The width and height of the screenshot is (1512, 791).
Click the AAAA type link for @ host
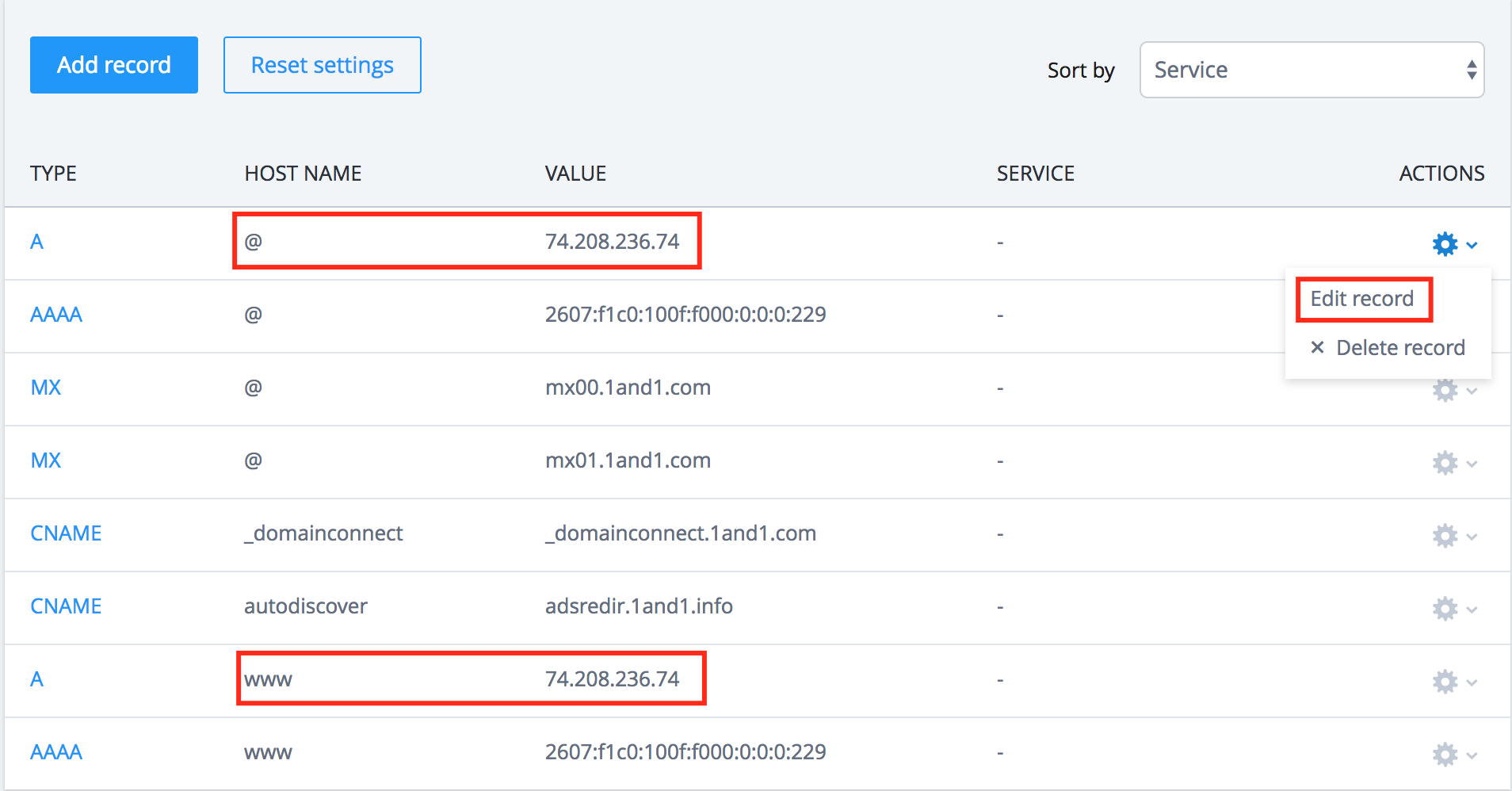point(56,315)
